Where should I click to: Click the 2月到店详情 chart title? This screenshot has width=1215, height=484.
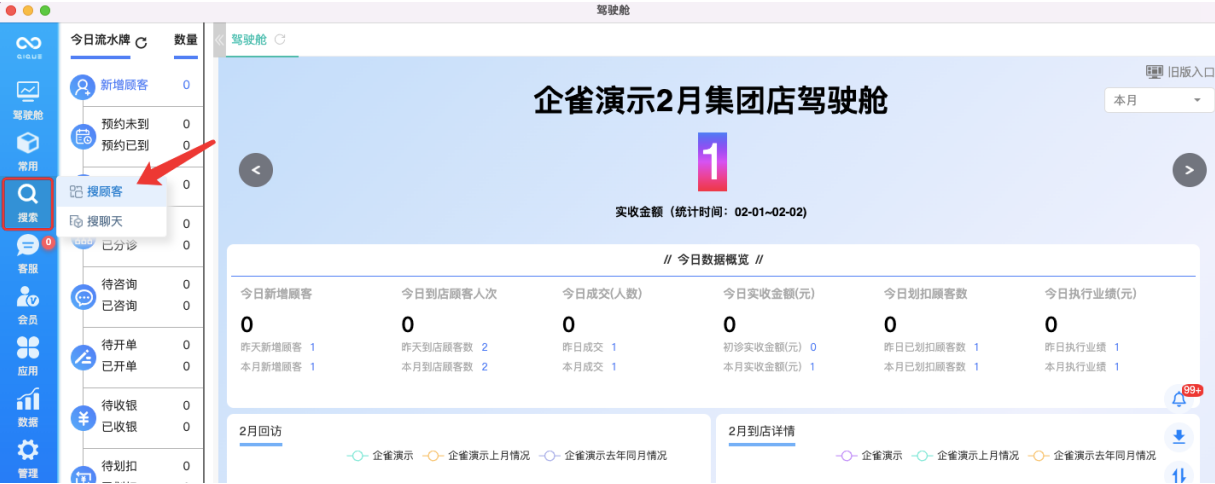[x=762, y=431]
